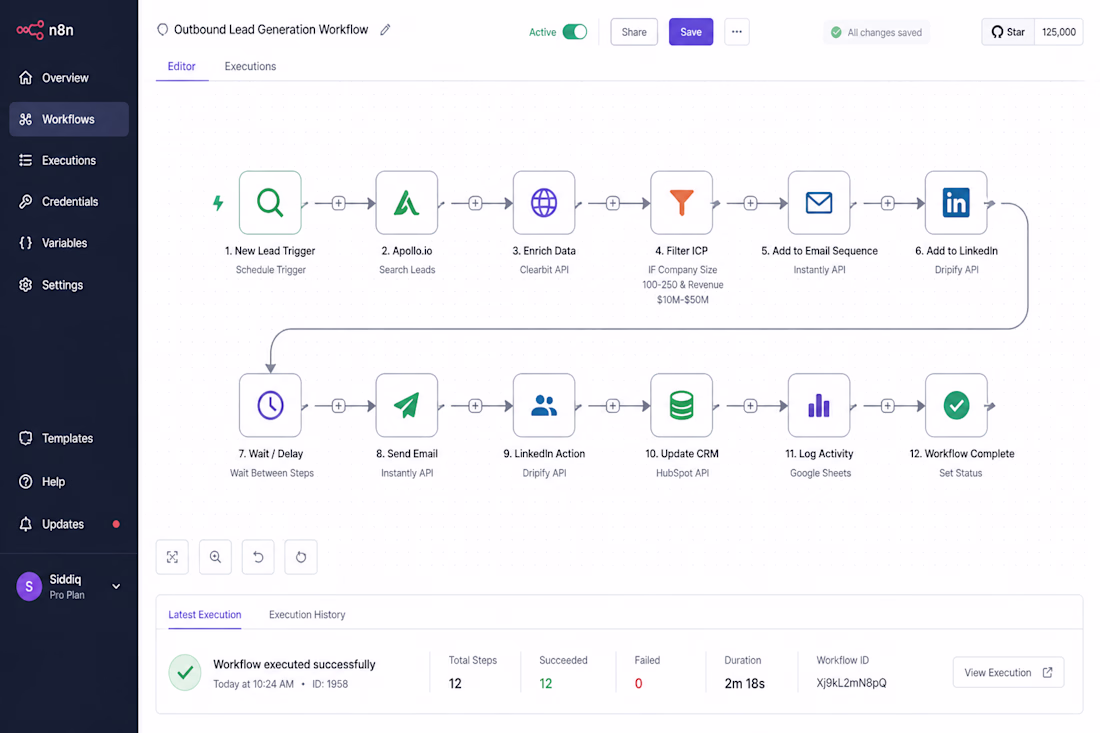The height and width of the screenshot is (733, 1100).
Task: Click the Duration 2m 18s value
Action: coord(744,683)
